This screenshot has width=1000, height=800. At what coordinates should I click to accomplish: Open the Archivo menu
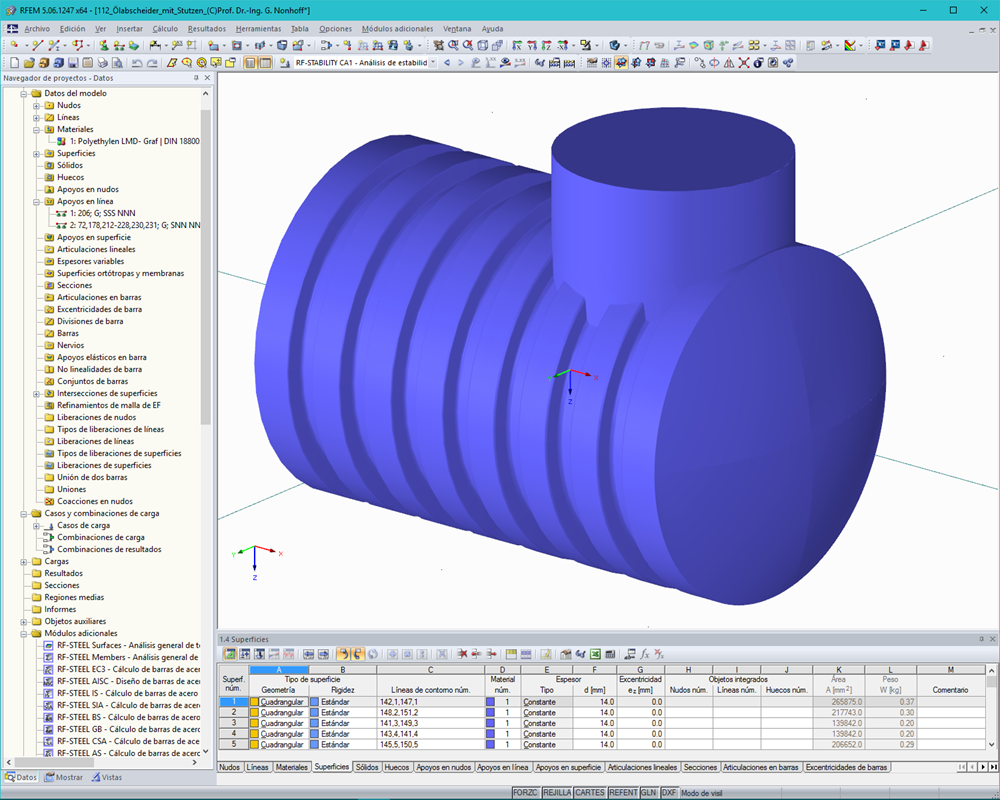pyautogui.click(x=37, y=29)
